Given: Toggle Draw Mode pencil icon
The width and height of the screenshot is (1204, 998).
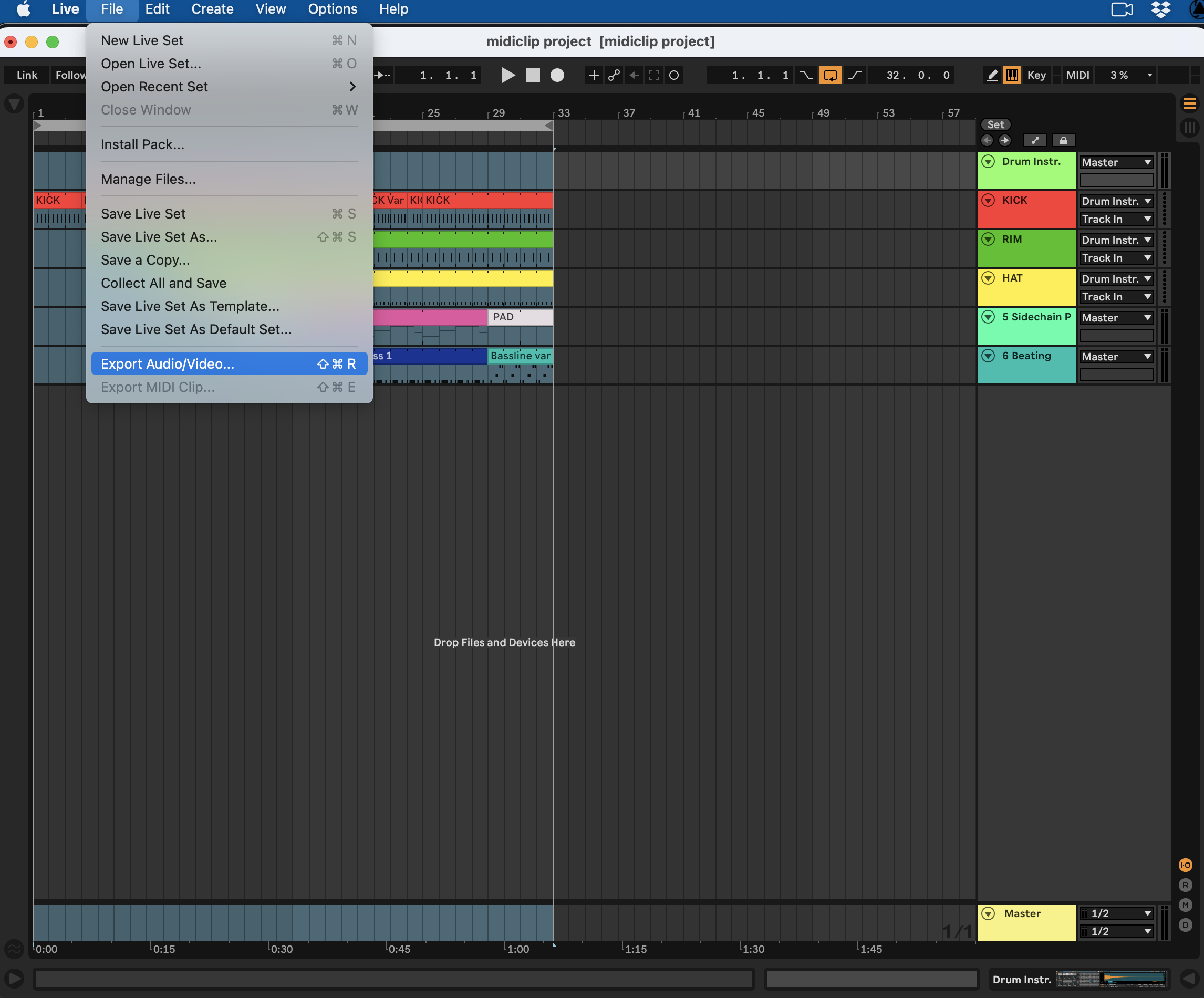Looking at the screenshot, I should tap(992, 75).
